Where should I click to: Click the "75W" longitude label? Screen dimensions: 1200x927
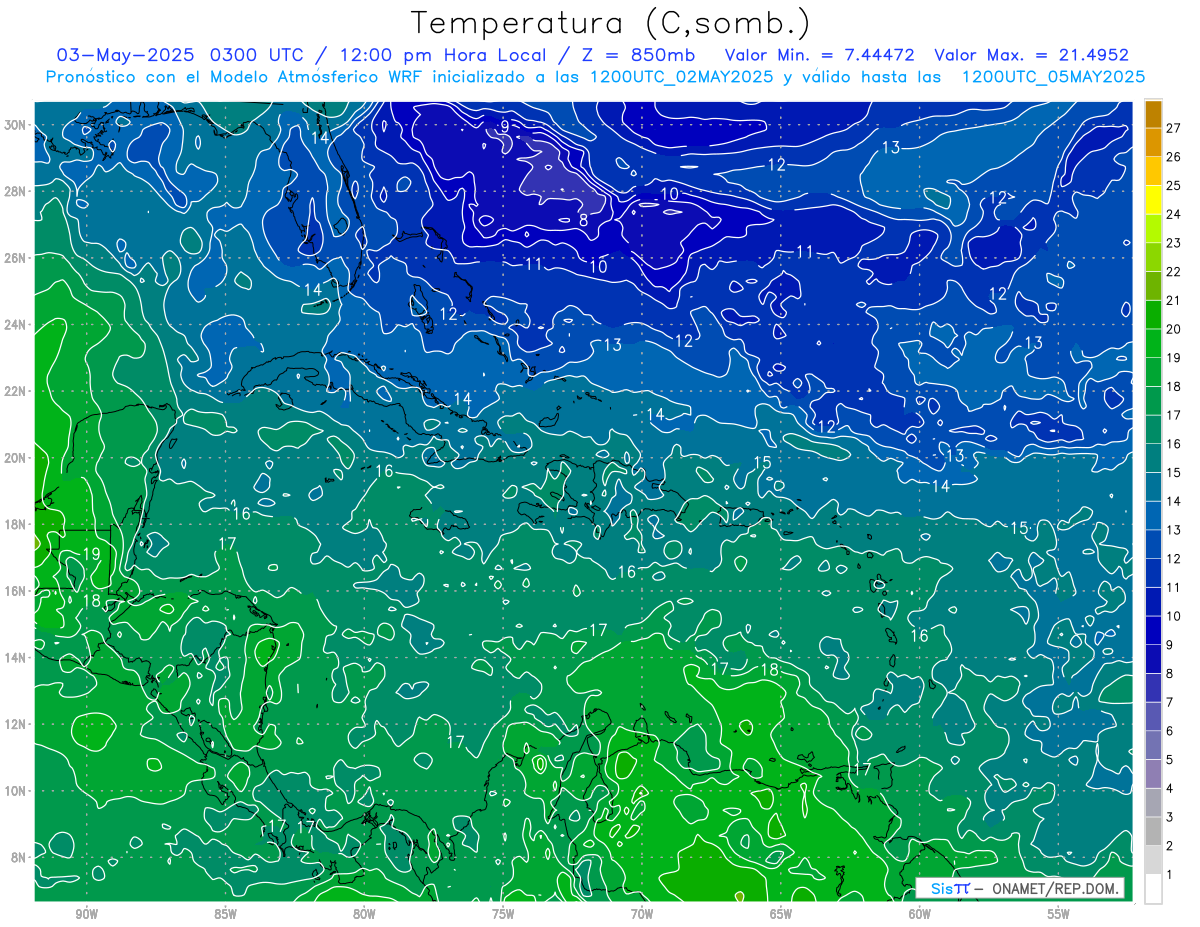(x=503, y=914)
